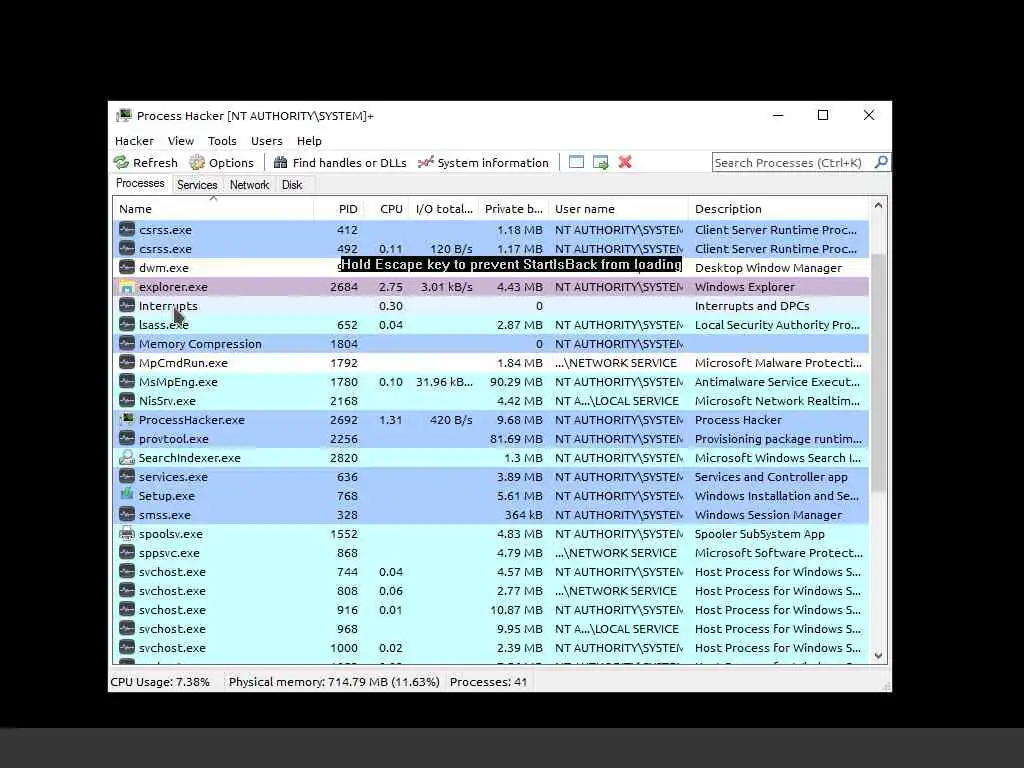The image size is (1024, 768).
Task: Sort by Private bytes column header
Action: tap(513, 209)
